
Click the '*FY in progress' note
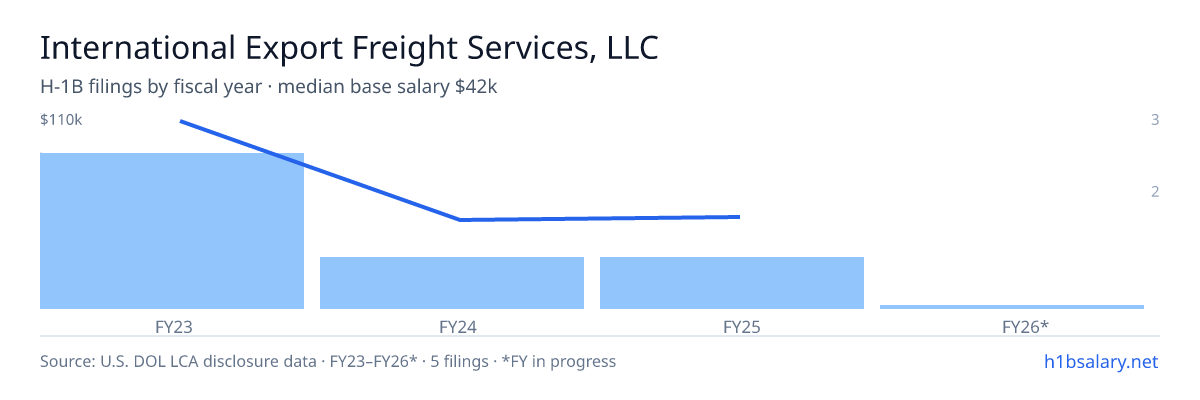pos(564,361)
